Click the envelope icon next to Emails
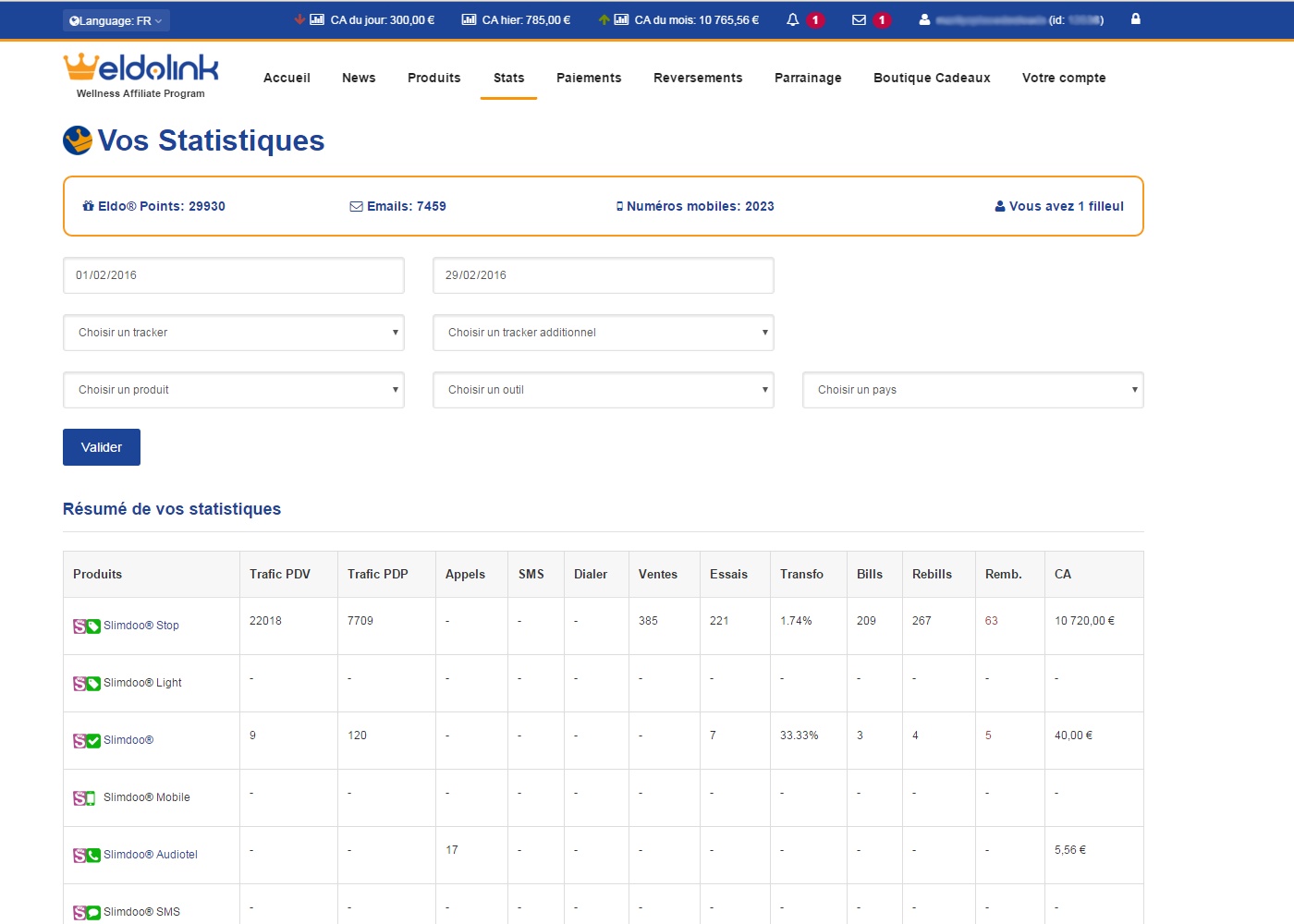The height and width of the screenshot is (924, 1294). (356, 206)
